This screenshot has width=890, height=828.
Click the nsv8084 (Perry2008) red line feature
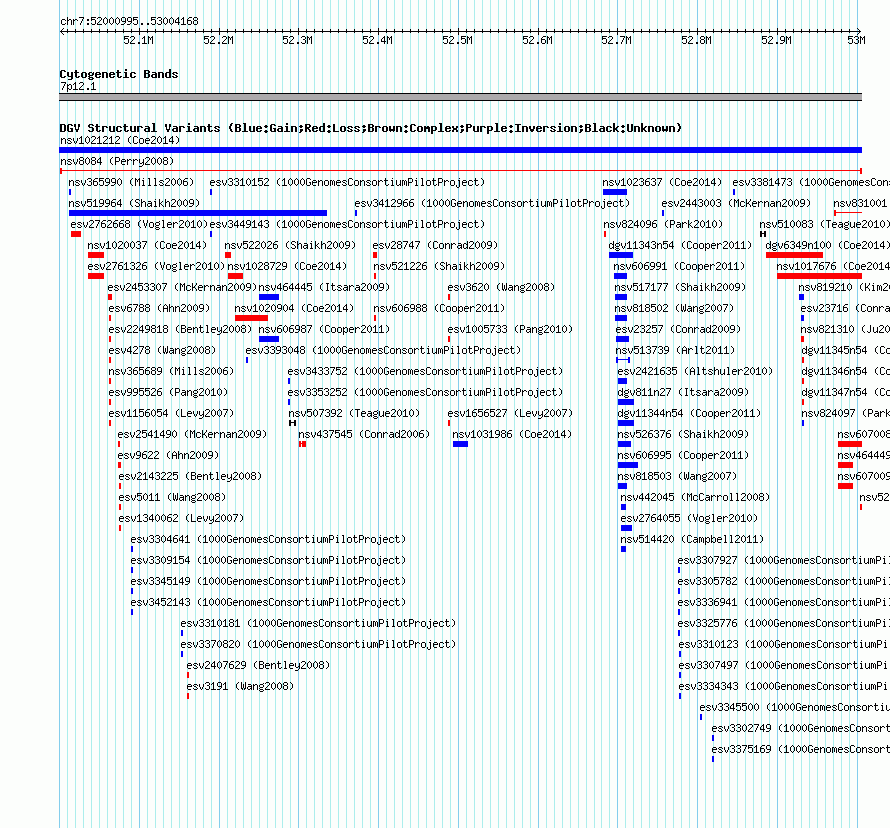tap(460, 170)
